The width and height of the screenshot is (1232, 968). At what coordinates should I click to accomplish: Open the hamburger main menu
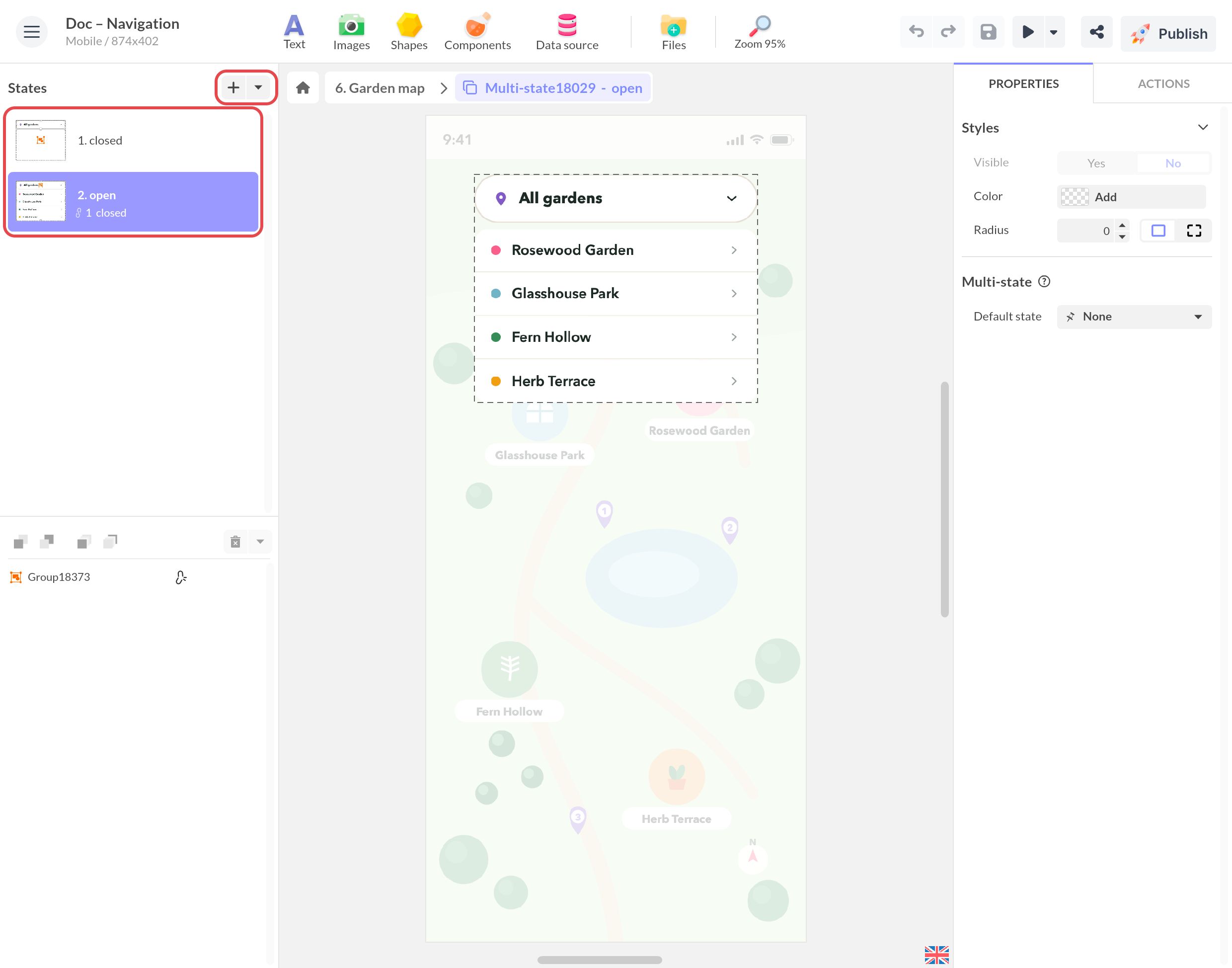click(32, 32)
